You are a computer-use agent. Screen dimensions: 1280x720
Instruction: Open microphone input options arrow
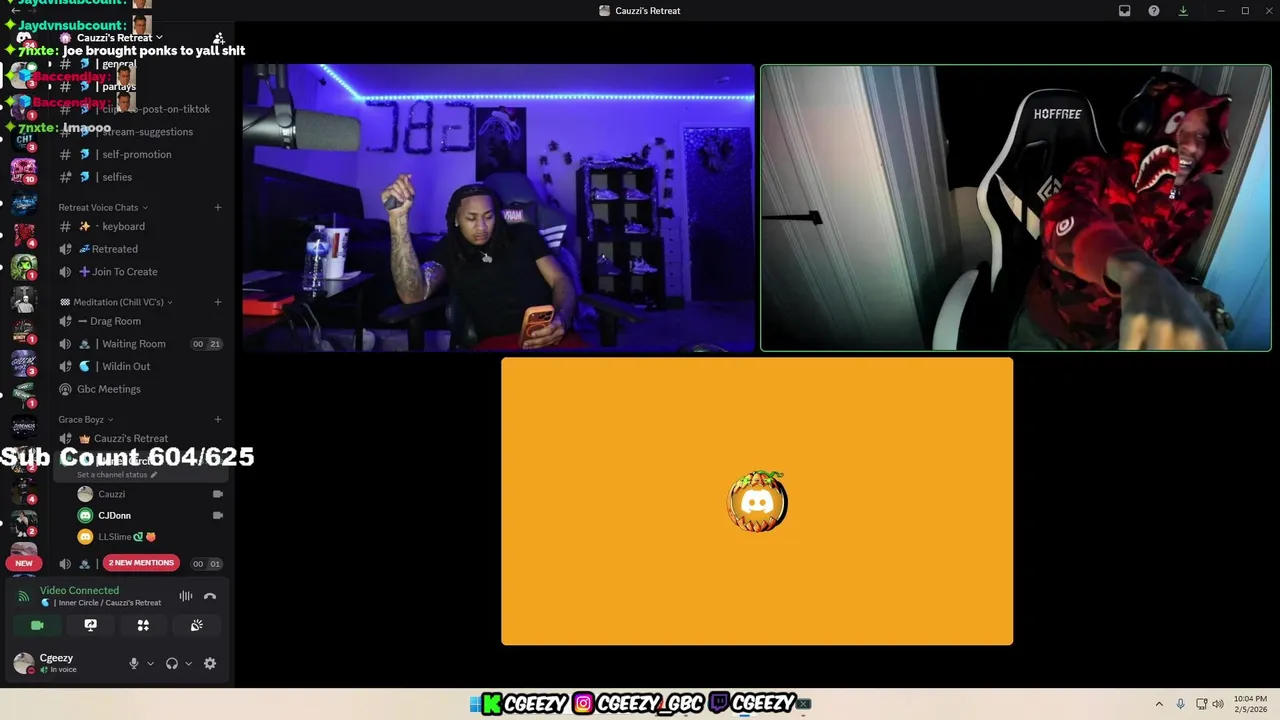point(150,663)
